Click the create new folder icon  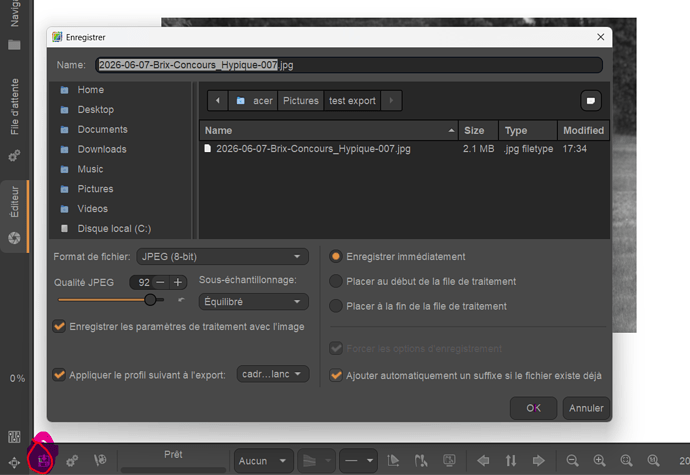tap(591, 101)
